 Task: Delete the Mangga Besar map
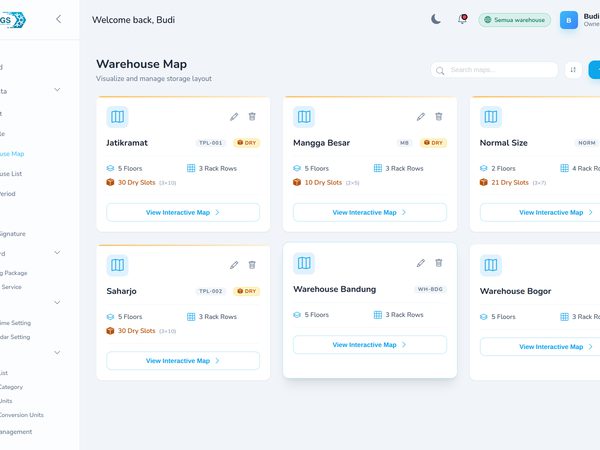pos(439,117)
